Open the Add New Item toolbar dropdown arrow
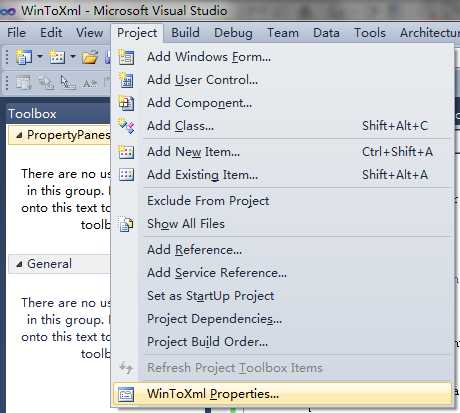The width and height of the screenshot is (460, 413). coord(73,57)
